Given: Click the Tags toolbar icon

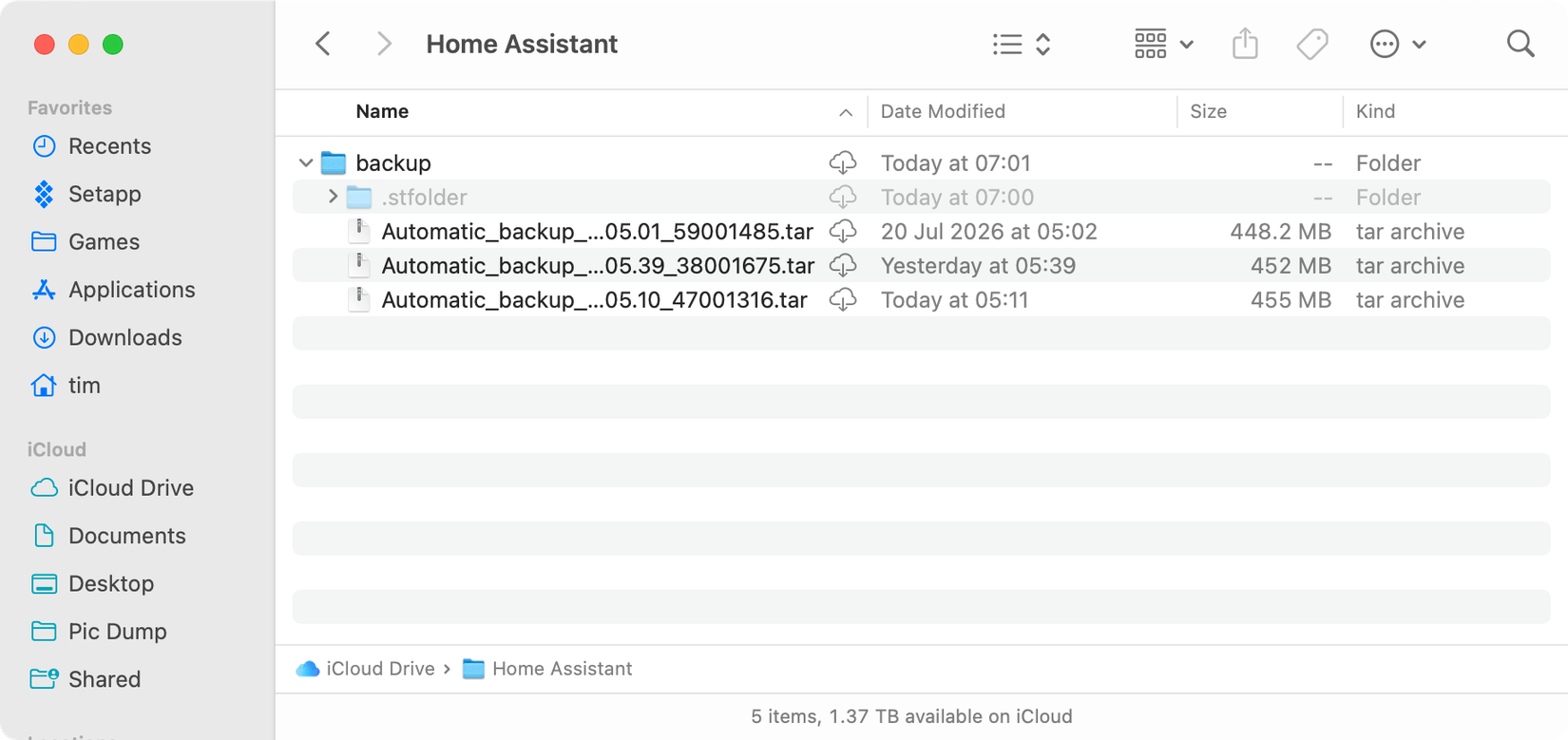Looking at the screenshot, I should [x=1312, y=44].
